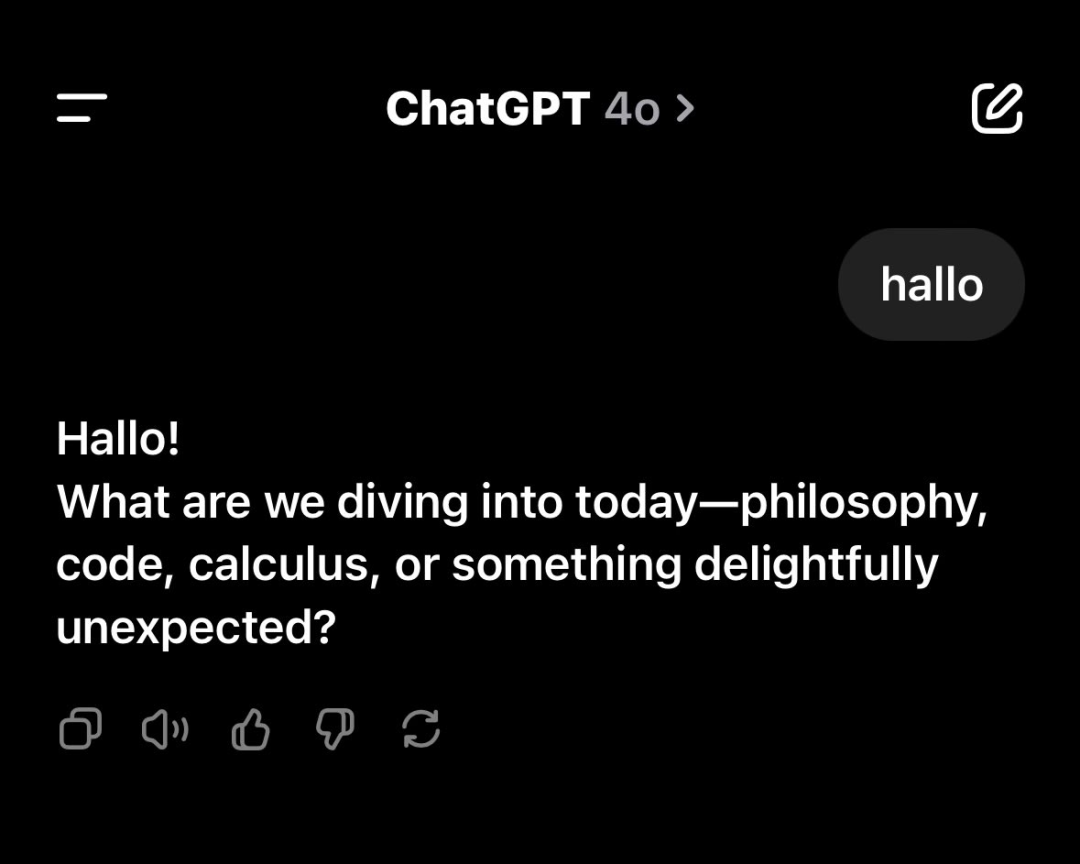Tap the ChatGPT title in the header
Screen dimensions: 1080x864
487,108
